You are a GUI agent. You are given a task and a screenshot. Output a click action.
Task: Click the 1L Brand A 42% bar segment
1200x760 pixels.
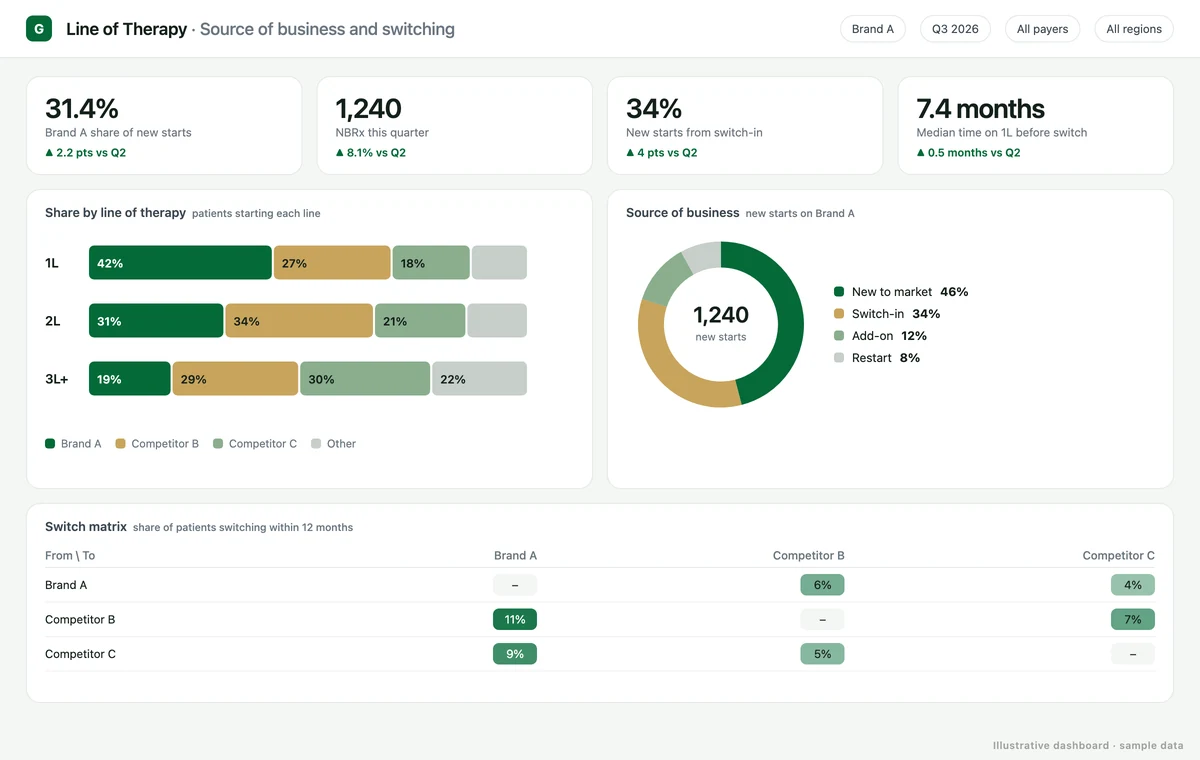(x=180, y=263)
